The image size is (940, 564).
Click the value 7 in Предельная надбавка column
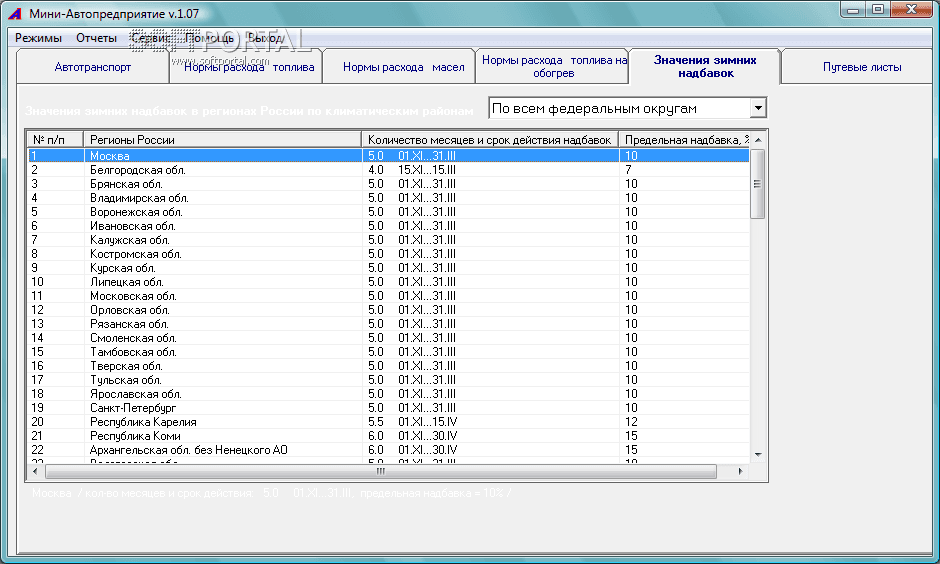coord(628,170)
